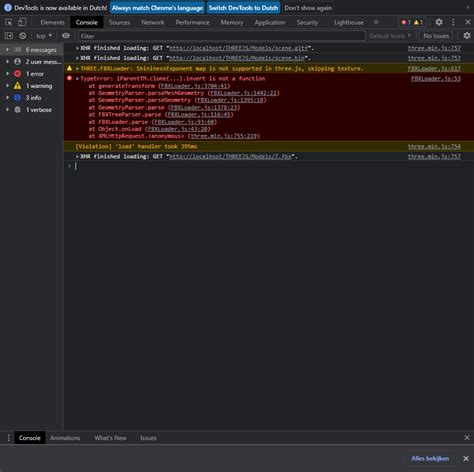Open the Lighthouse tab
The image size is (474, 472).
pyautogui.click(x=349, y=22)
